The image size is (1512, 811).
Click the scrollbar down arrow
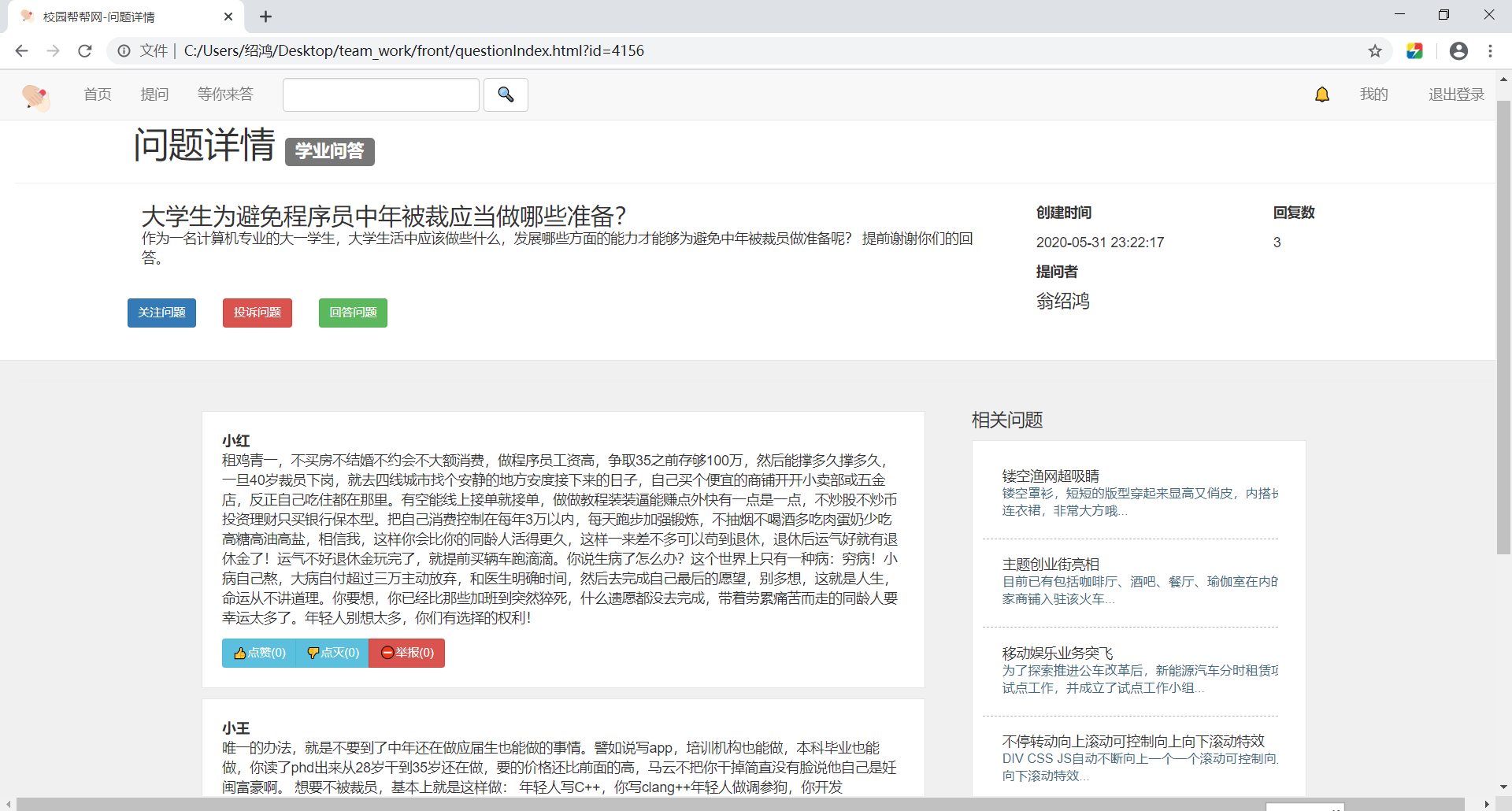1503,786
